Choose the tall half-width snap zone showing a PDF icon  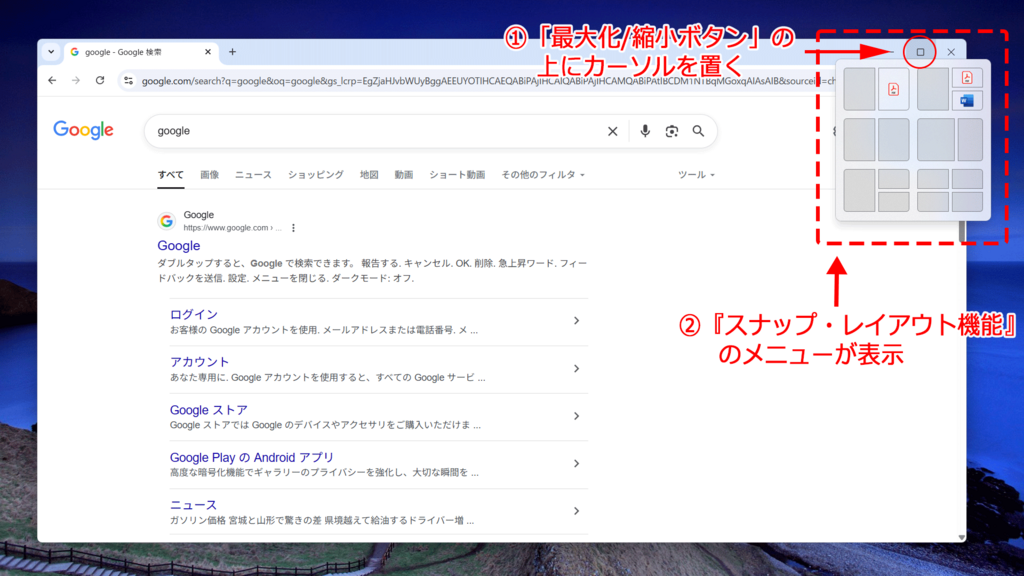[893, 89]
